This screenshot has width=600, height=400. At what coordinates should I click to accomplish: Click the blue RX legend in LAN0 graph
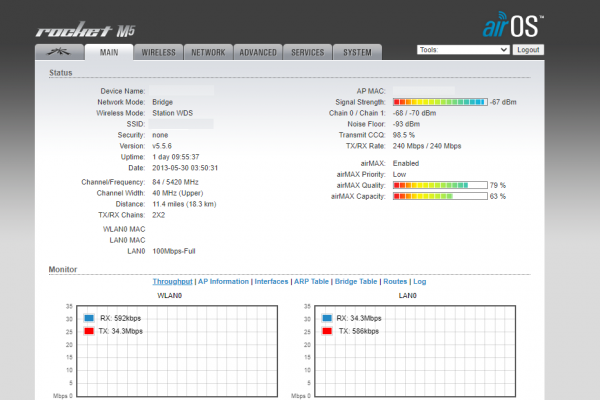click(x=327, y=320)
